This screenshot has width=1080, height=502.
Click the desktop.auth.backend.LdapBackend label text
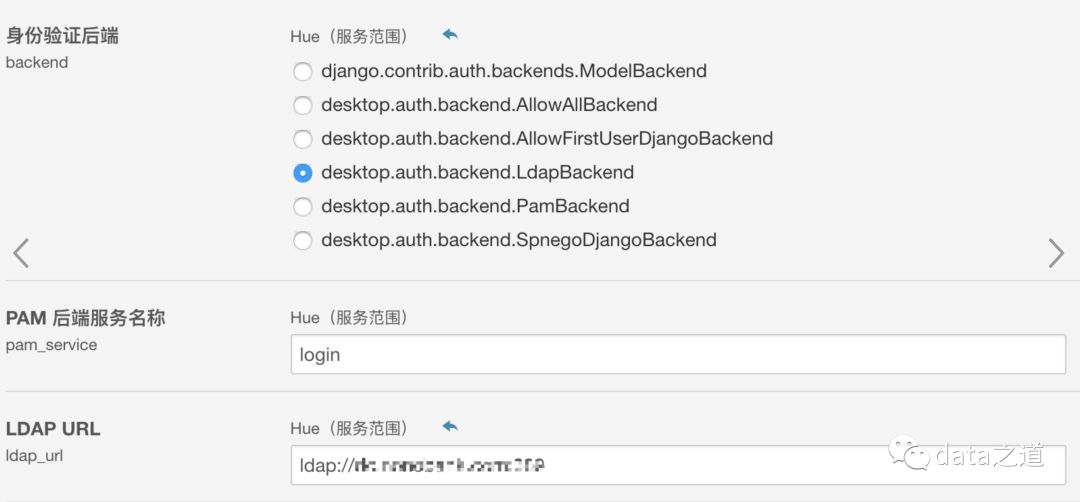(477, 173)
